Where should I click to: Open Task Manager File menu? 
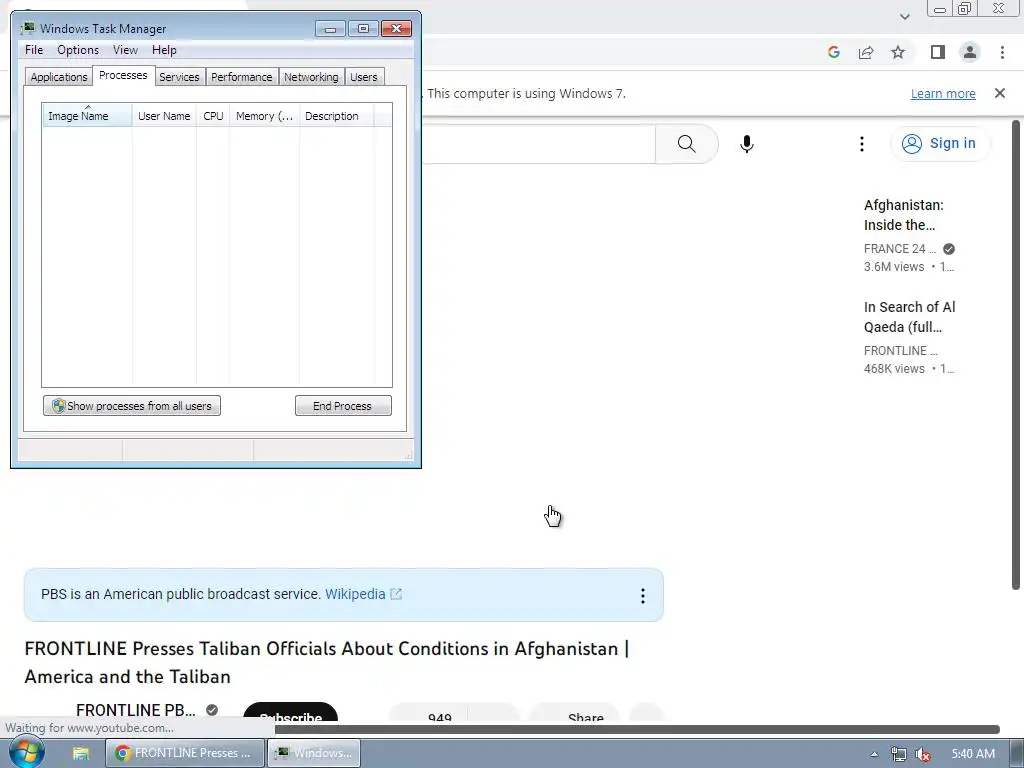pyautogui.click(x=34, y=50)
